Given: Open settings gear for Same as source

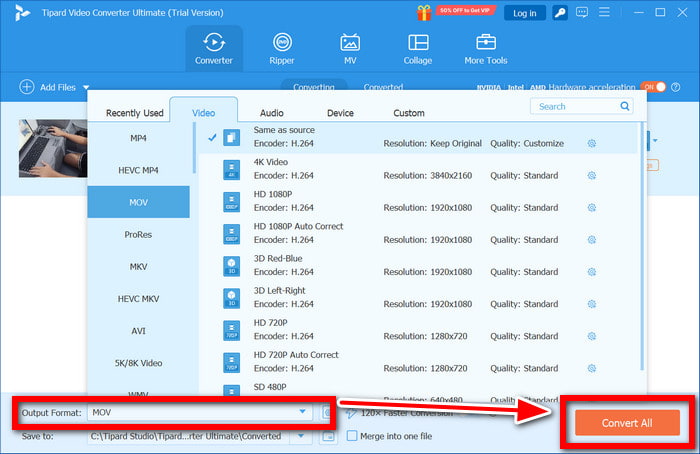Looking at the screenshot, I should pyautogui.click(x=592, y=143).
